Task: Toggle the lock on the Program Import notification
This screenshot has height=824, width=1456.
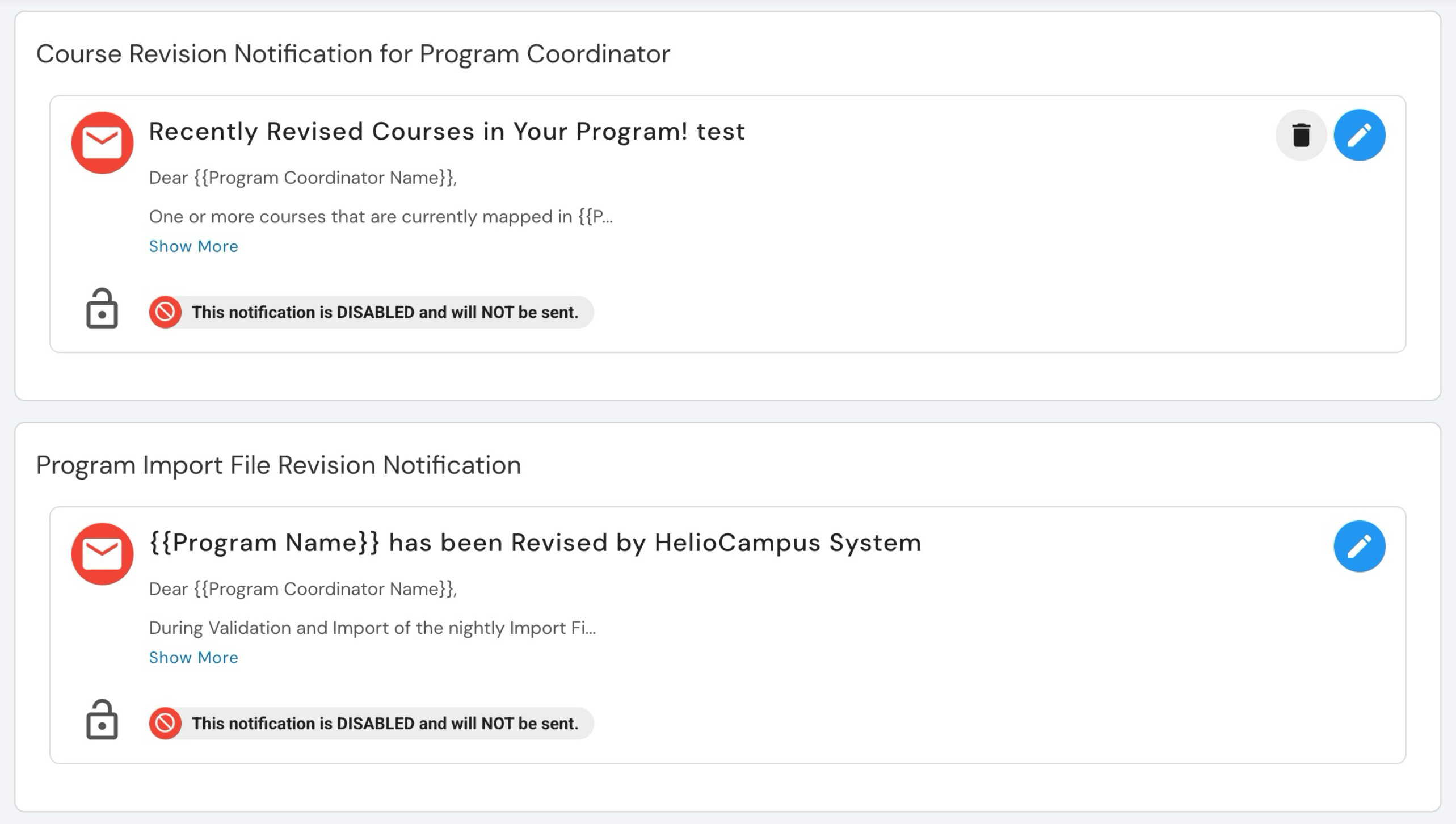Action: [102, 720]
